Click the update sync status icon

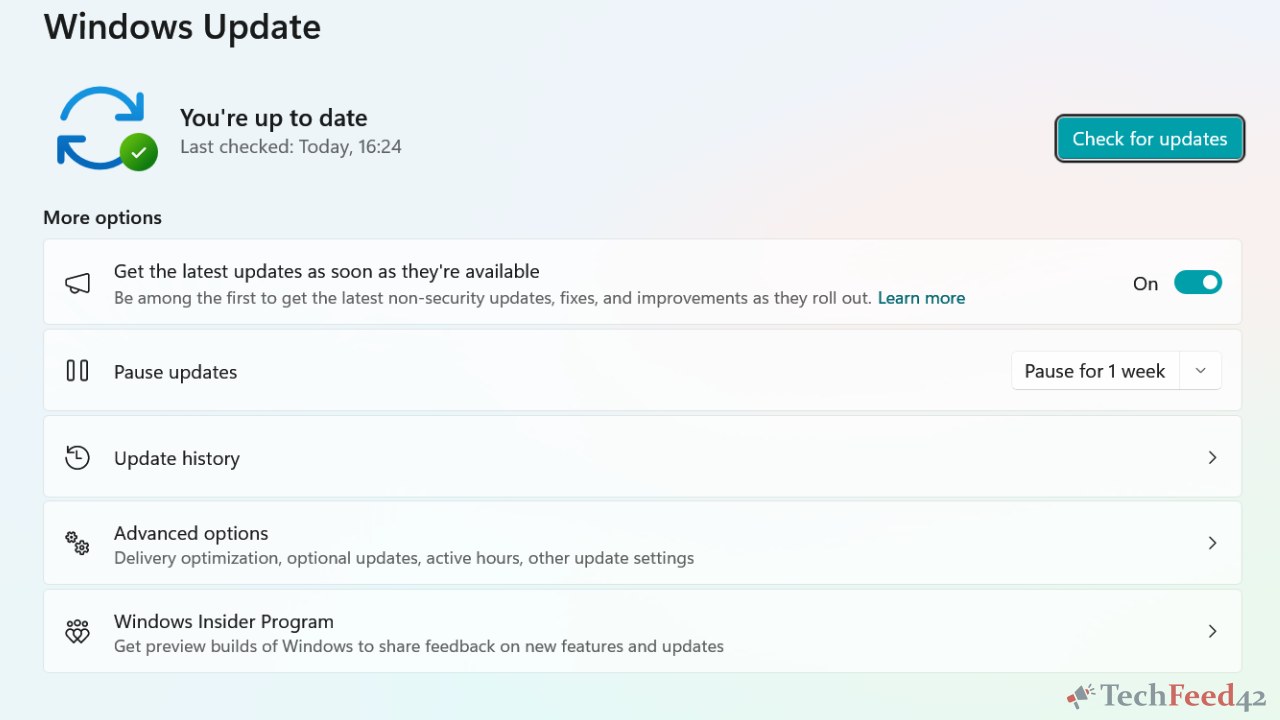click(107, 128)
